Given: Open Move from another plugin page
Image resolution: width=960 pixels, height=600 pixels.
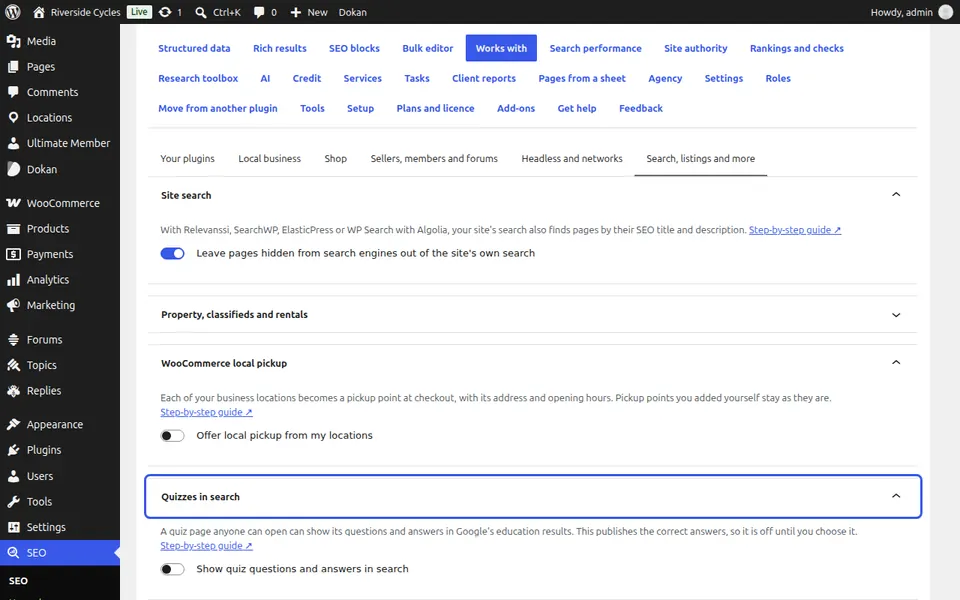Looking at the screenshot, I should point(217,108).
